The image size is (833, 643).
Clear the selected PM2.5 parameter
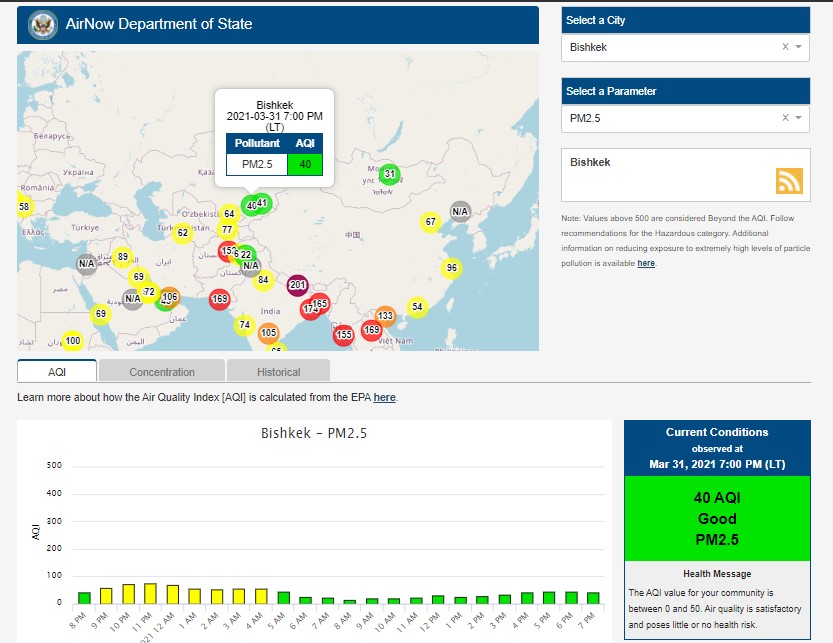[785, 118]
